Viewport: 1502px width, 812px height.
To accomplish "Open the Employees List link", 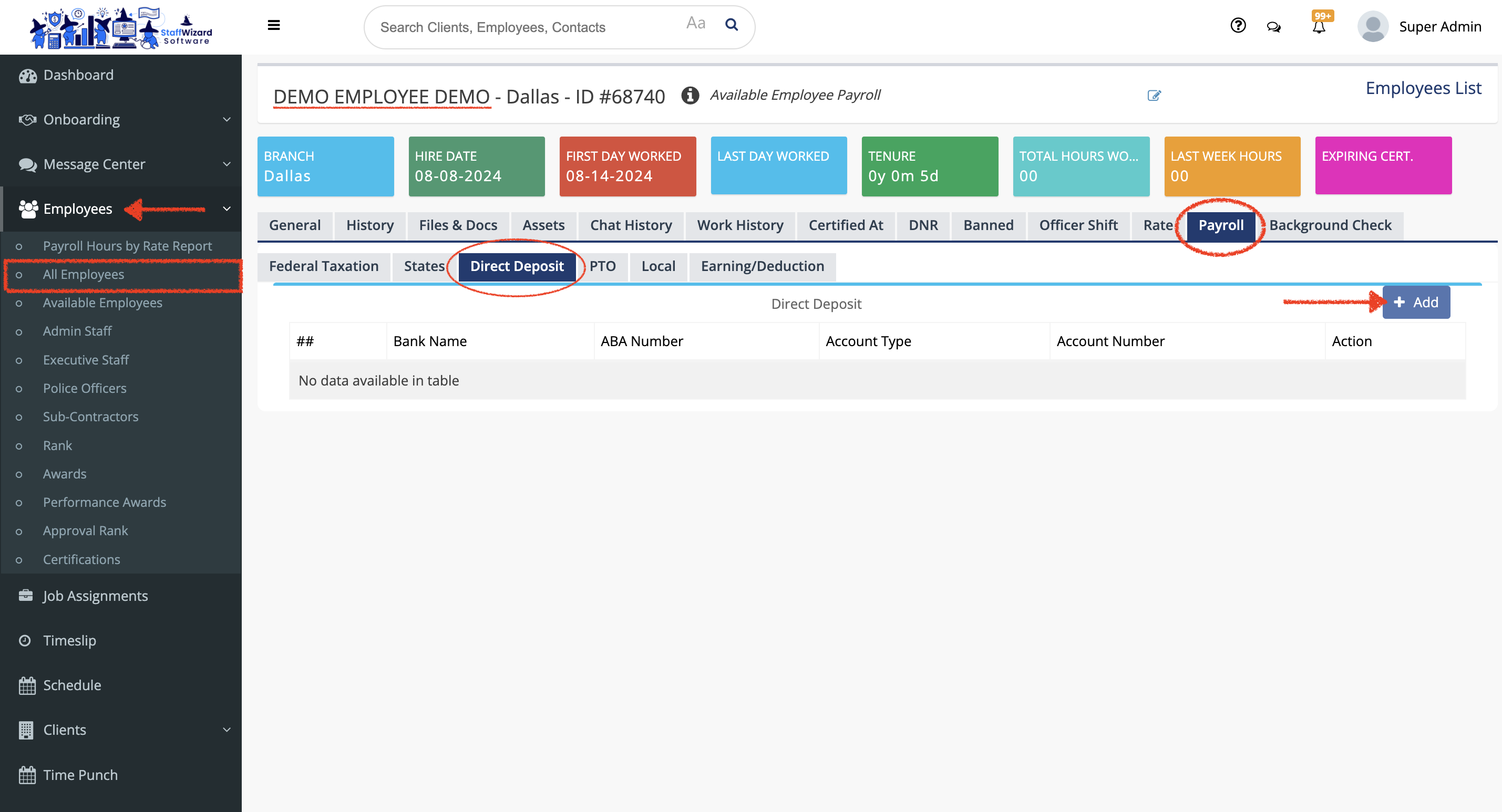I will (1423, 88).
